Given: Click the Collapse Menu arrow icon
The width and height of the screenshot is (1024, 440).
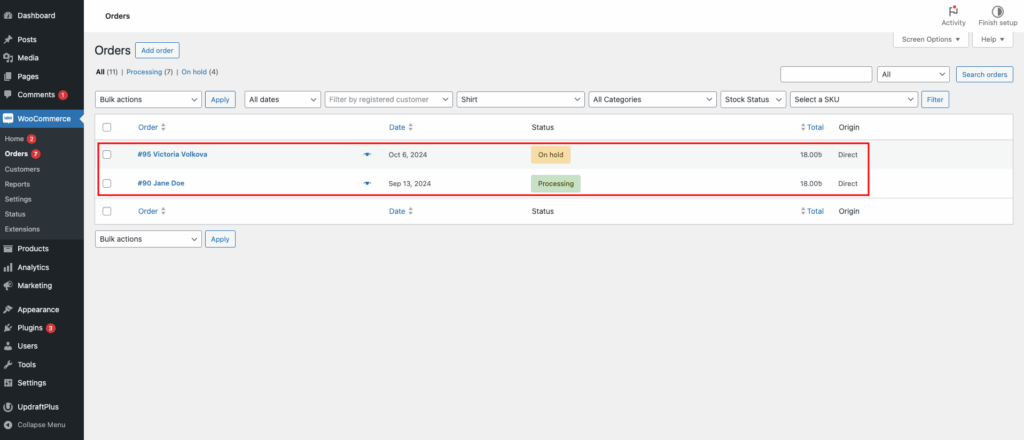Looking at the screenshot, I should [8, 424].
